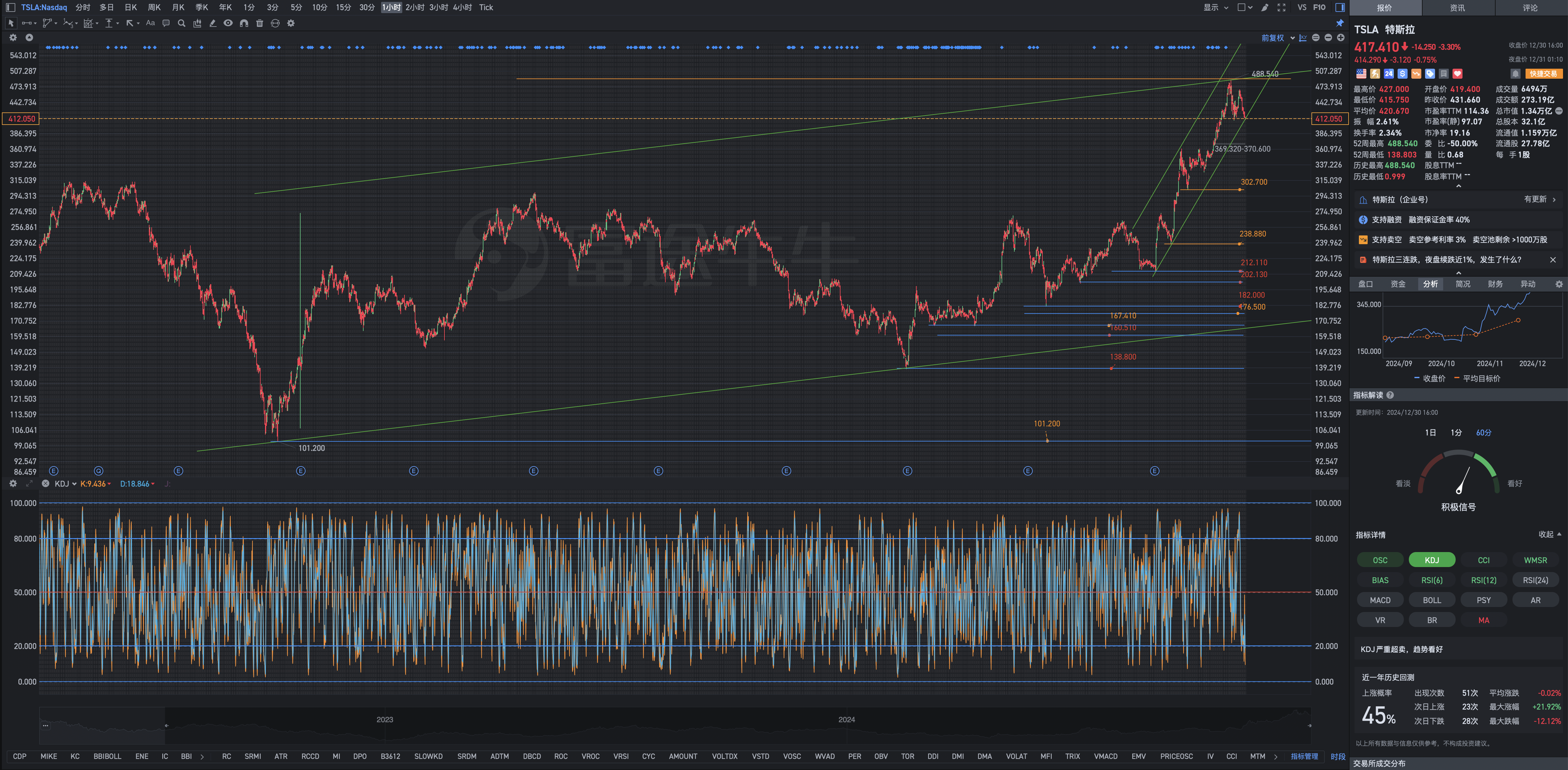The height and width of the screenshot is (770, 1568).
Task: Click the chart reset zoom icon
Action: [x=1316, y=38]
